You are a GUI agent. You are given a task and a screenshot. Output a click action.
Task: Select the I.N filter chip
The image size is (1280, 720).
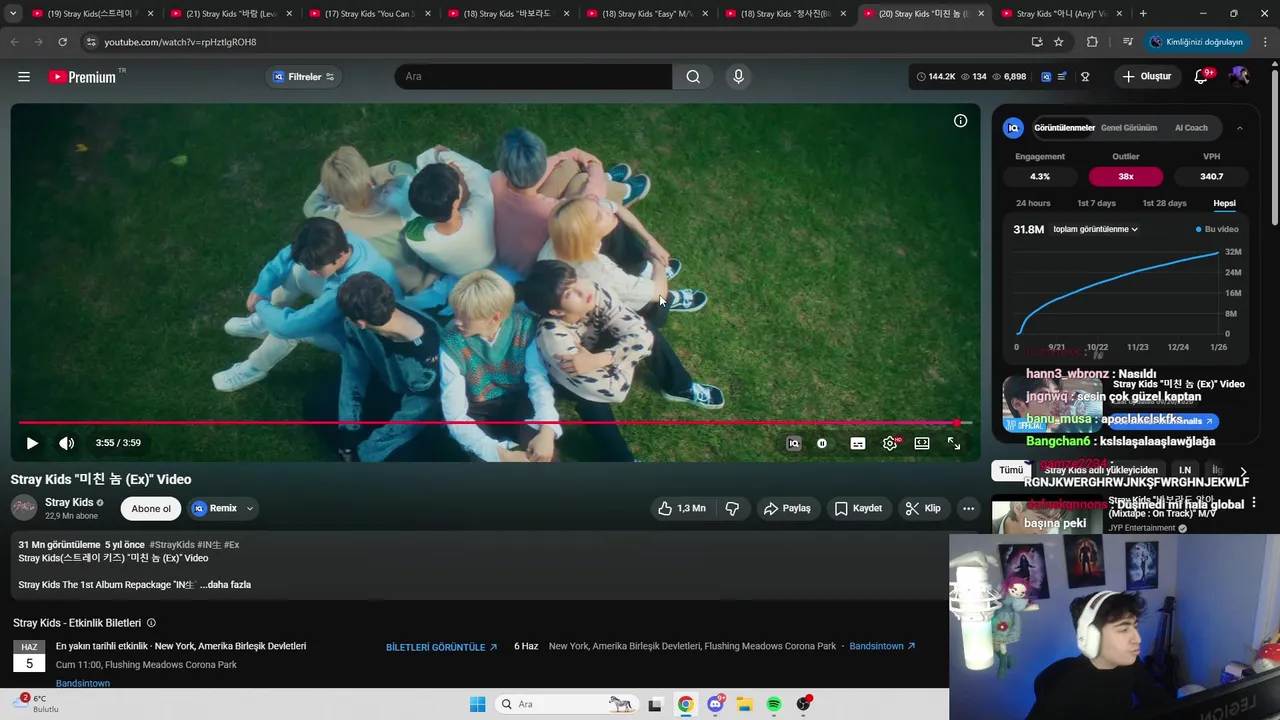(1185, 470)
